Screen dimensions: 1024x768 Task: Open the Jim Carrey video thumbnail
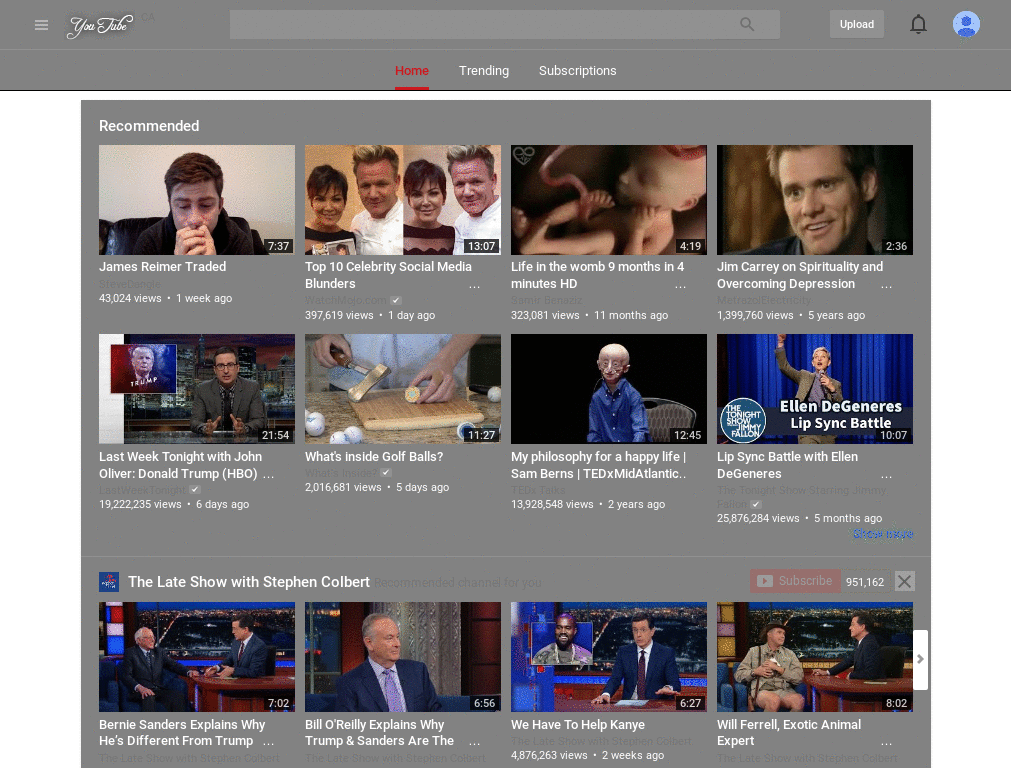[x=814, y=200]
